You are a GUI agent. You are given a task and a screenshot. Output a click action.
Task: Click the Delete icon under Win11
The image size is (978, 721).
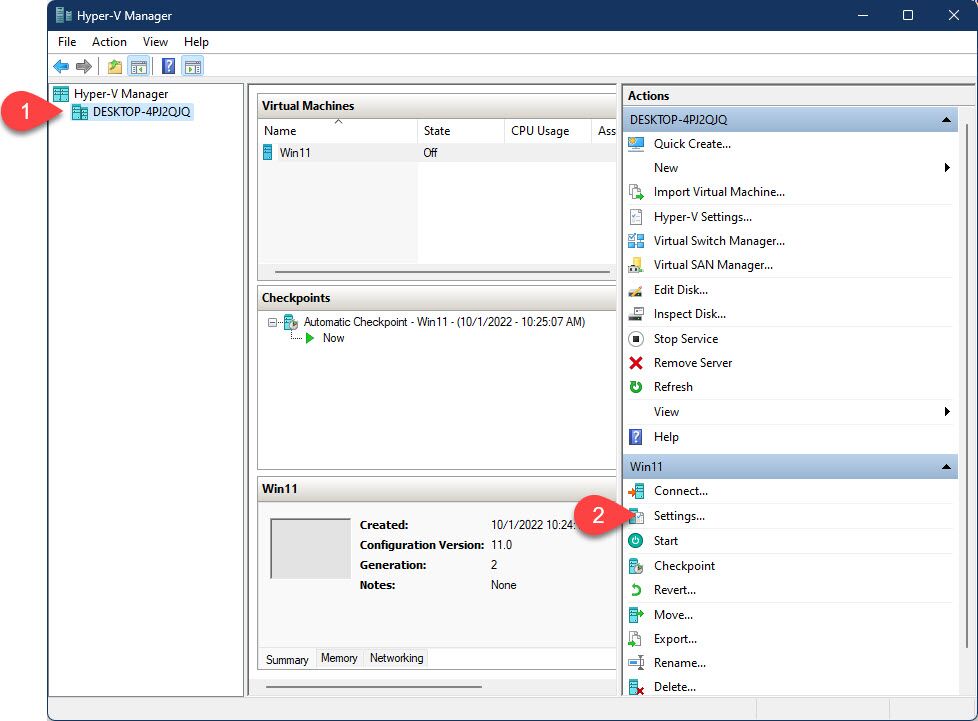coord(636,687)
